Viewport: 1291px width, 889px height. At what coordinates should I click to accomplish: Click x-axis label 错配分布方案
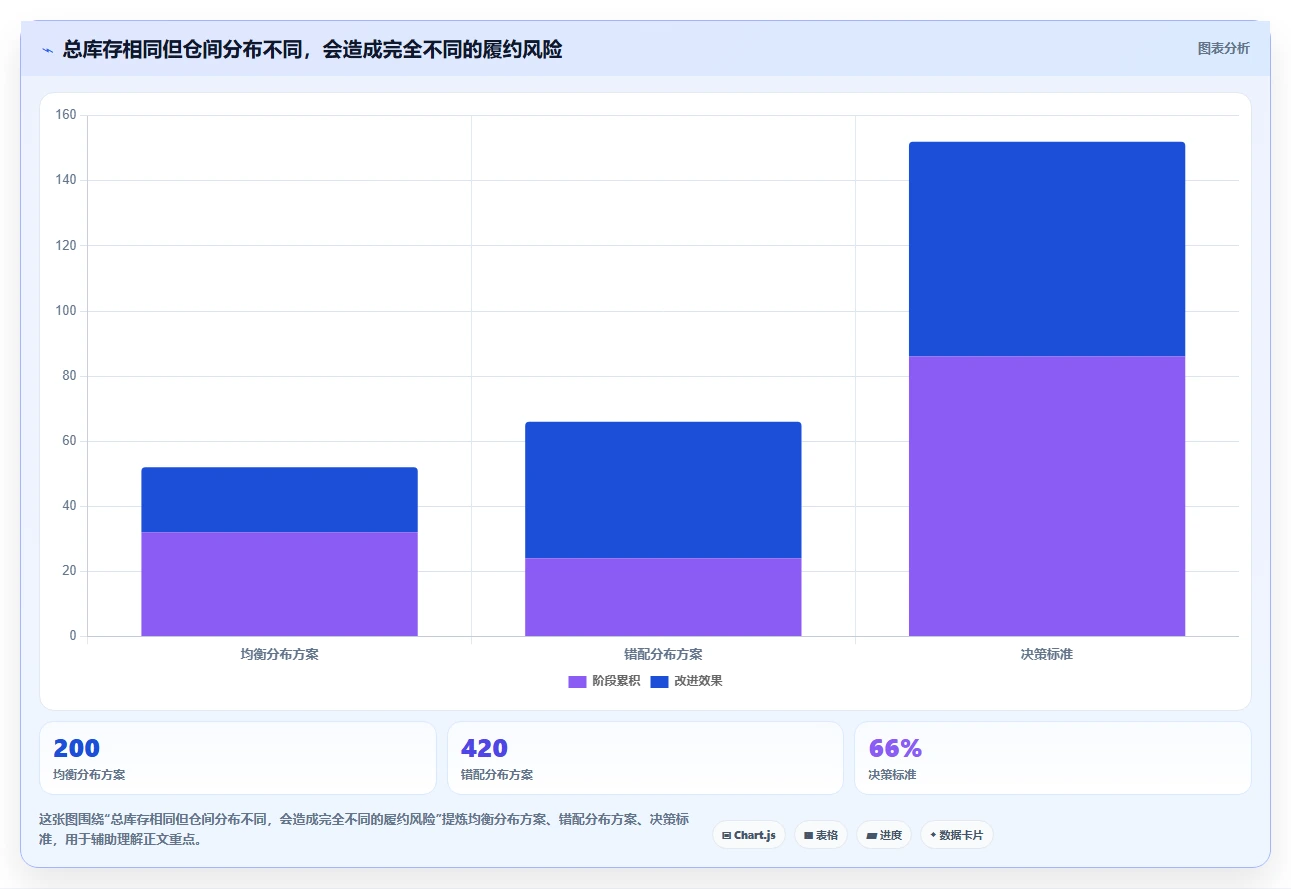click(663, 655)
